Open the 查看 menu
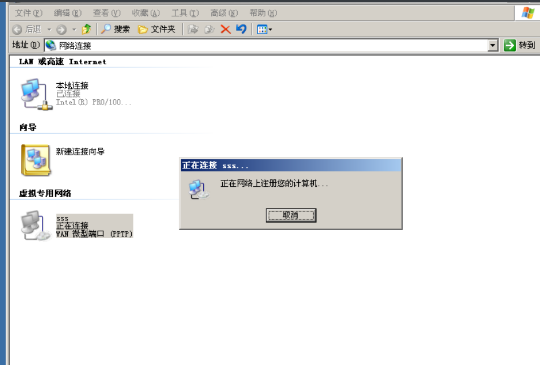540x365 pixels. [x=107, y=13]
